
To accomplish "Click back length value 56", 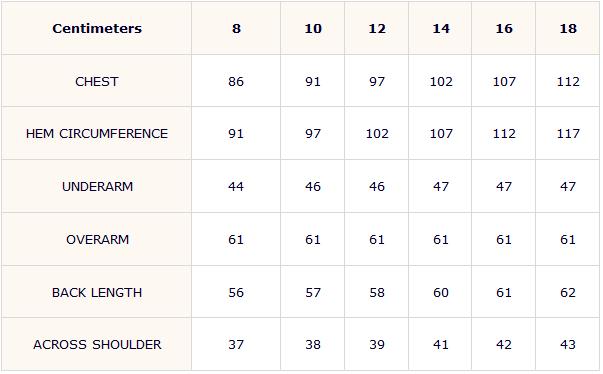I will [x=236, y=293].
